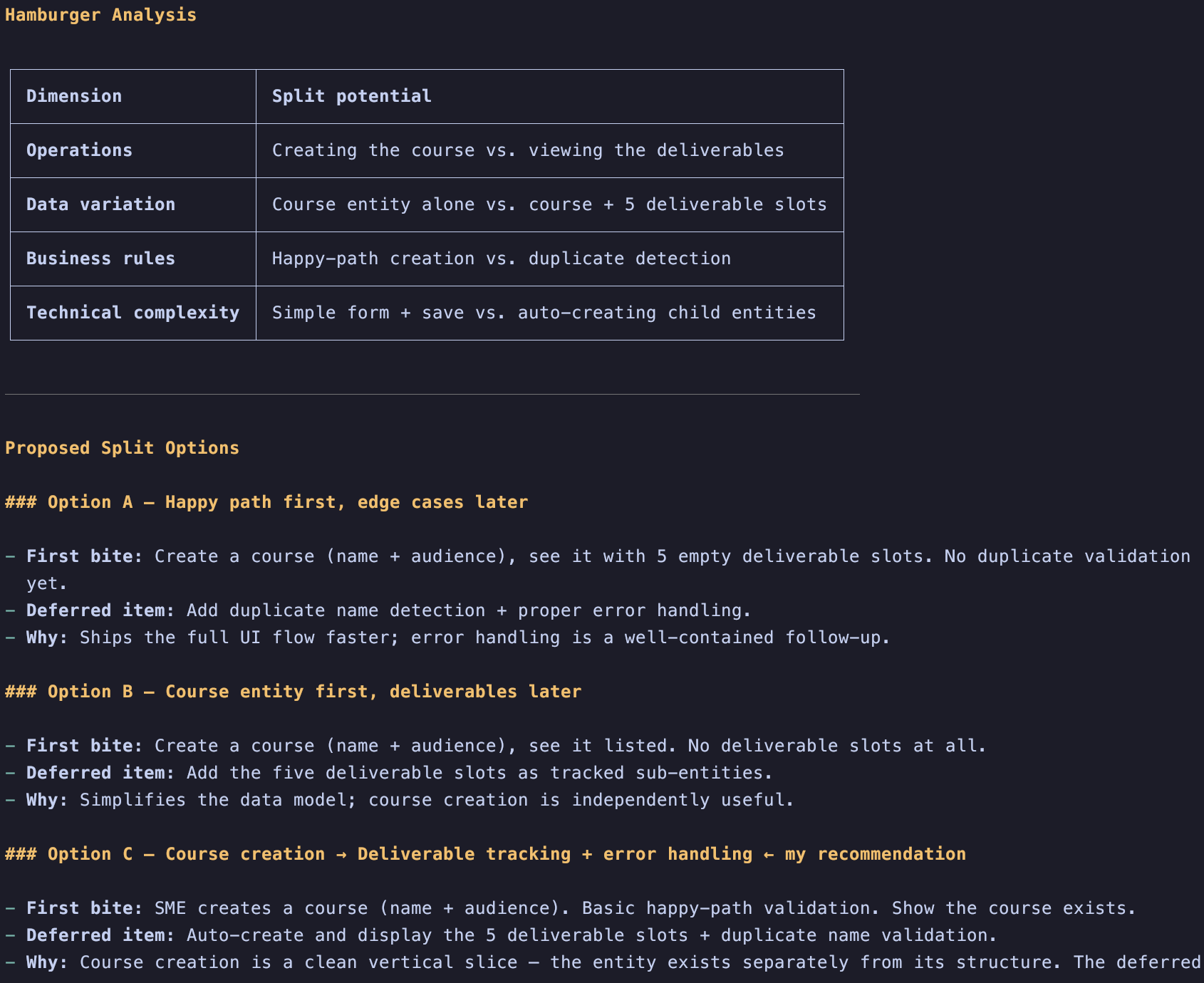Click the Option C recommendation heading
This screenshot has height=983, width=1204.
pos(485,854)
